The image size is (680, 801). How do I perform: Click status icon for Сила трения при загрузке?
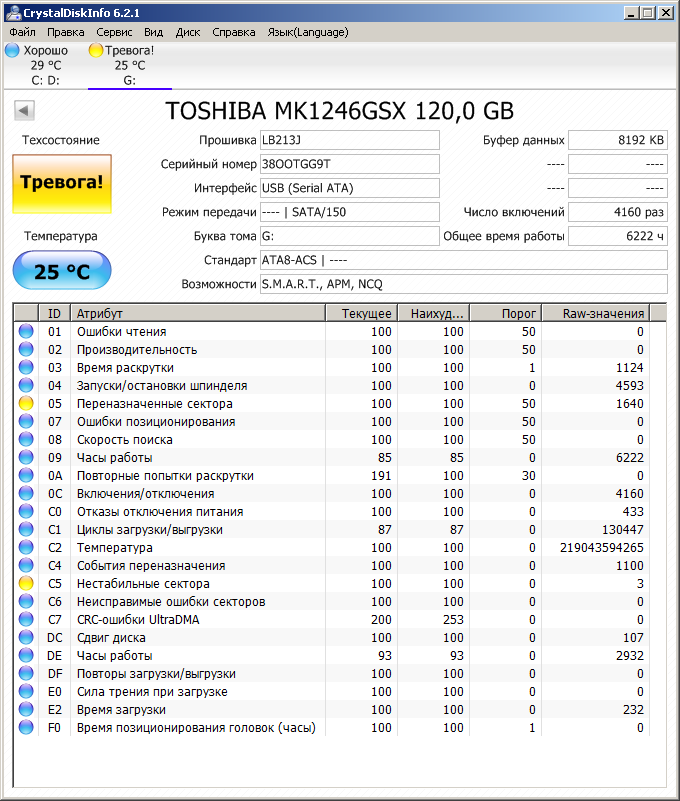(x=26, y=691)
